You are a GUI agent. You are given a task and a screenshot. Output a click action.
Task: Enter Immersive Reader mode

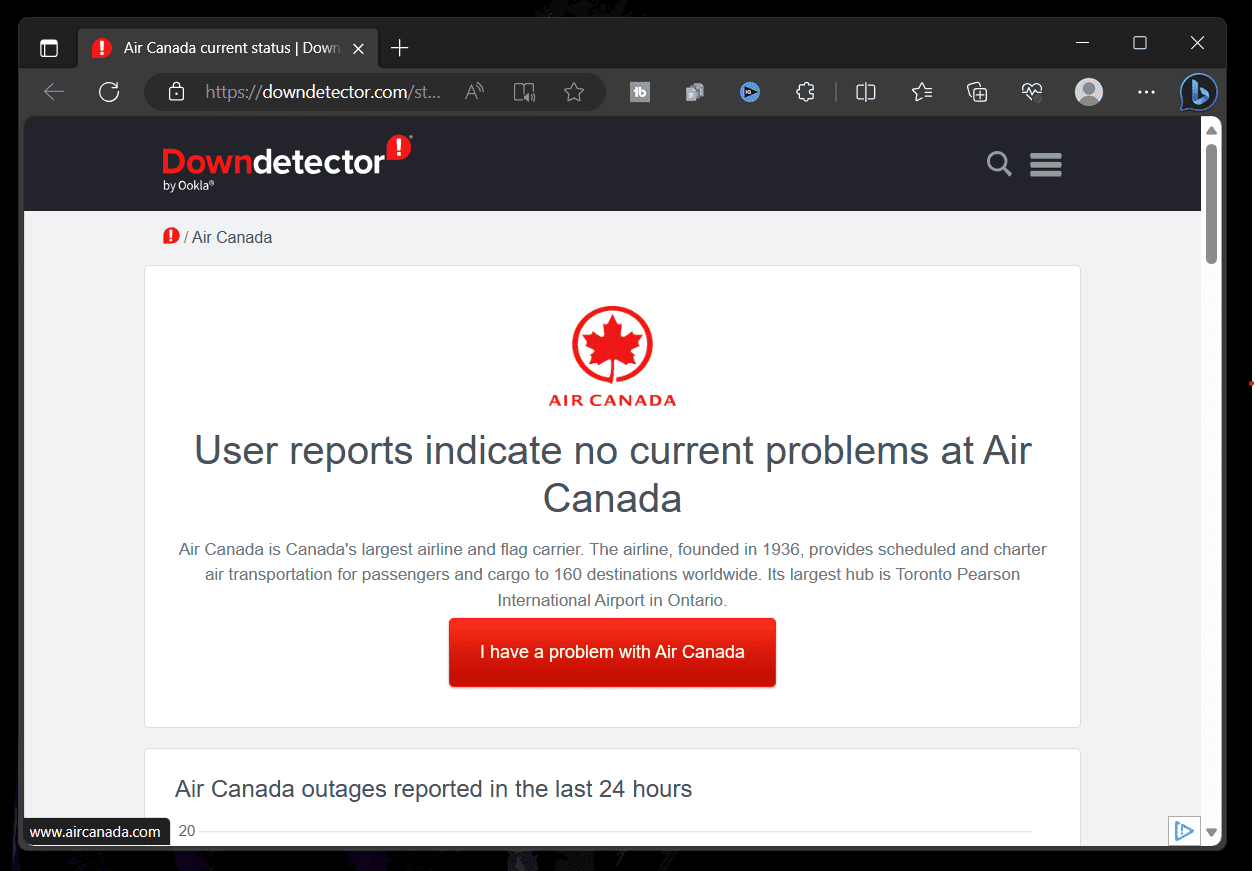(x=524, y=92)
